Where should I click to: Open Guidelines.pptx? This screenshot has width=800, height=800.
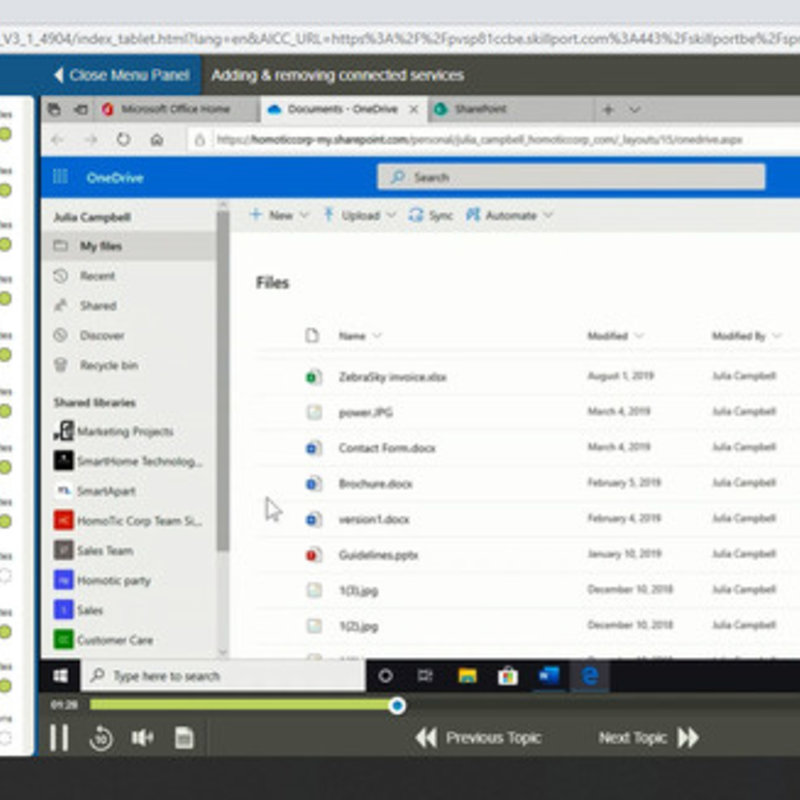pos(378,555)
